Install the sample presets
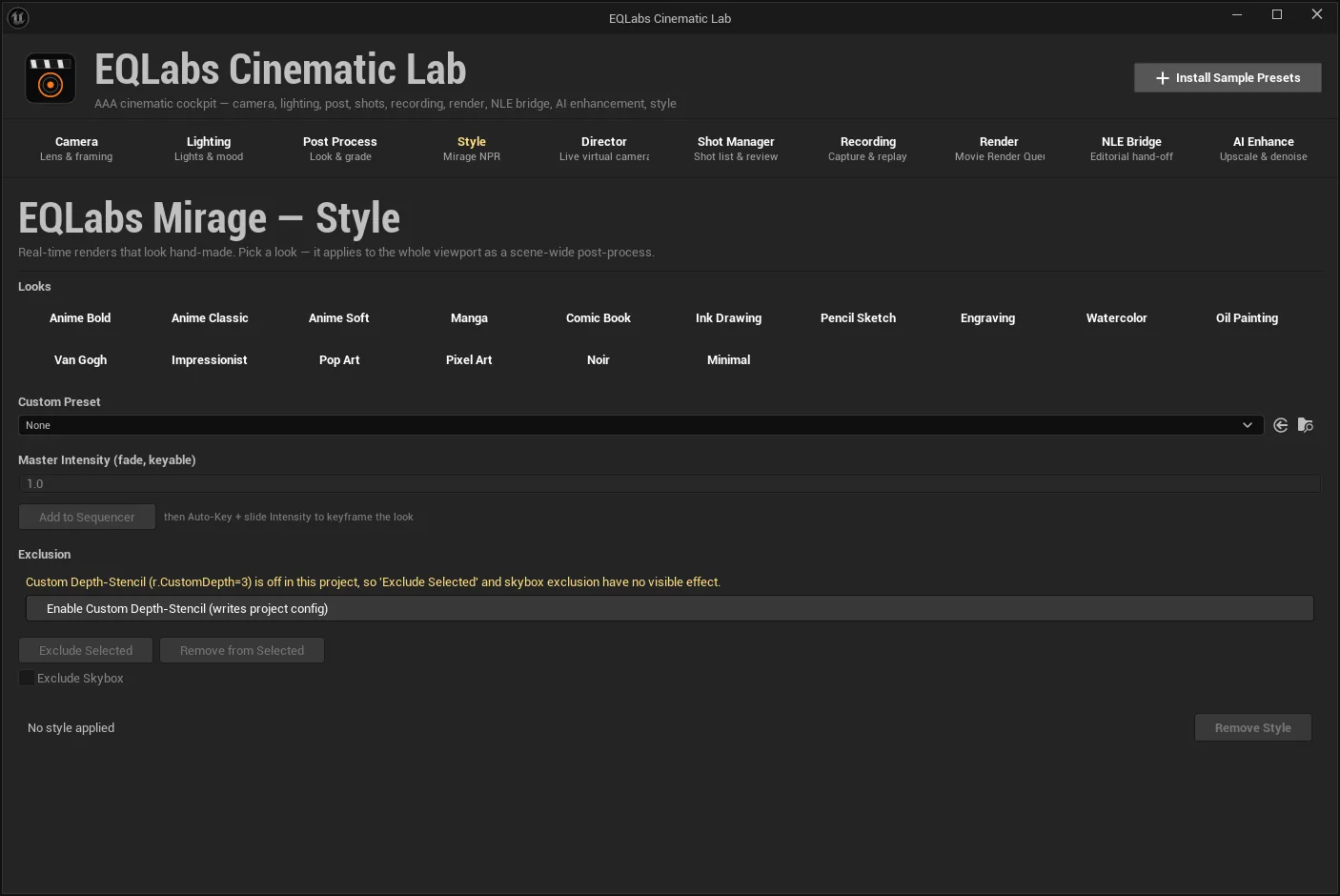1340x896 pixels. 1228,78
